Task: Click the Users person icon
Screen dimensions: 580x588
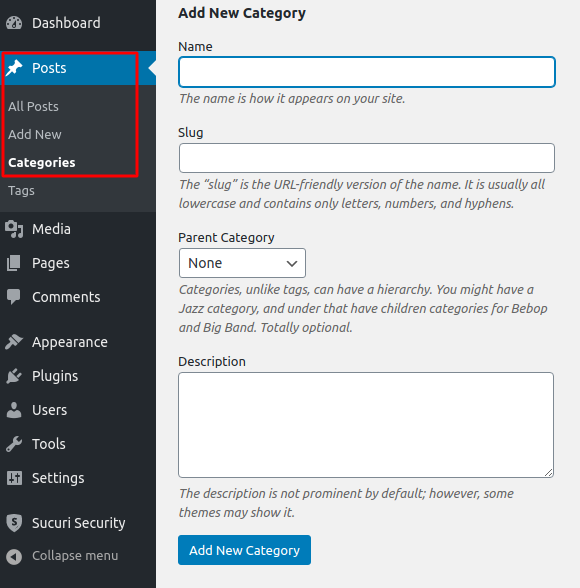Action: tap(14, 410)
